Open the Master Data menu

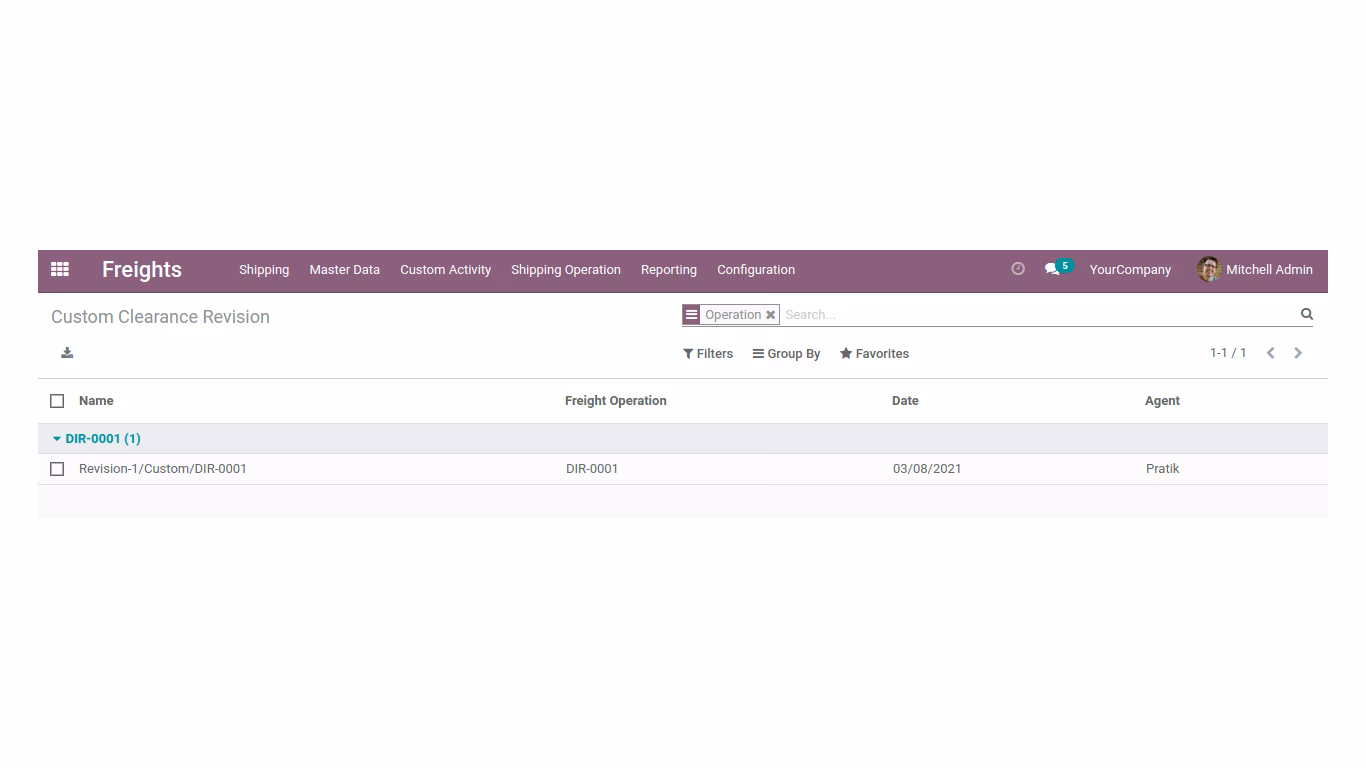[344, 269]
